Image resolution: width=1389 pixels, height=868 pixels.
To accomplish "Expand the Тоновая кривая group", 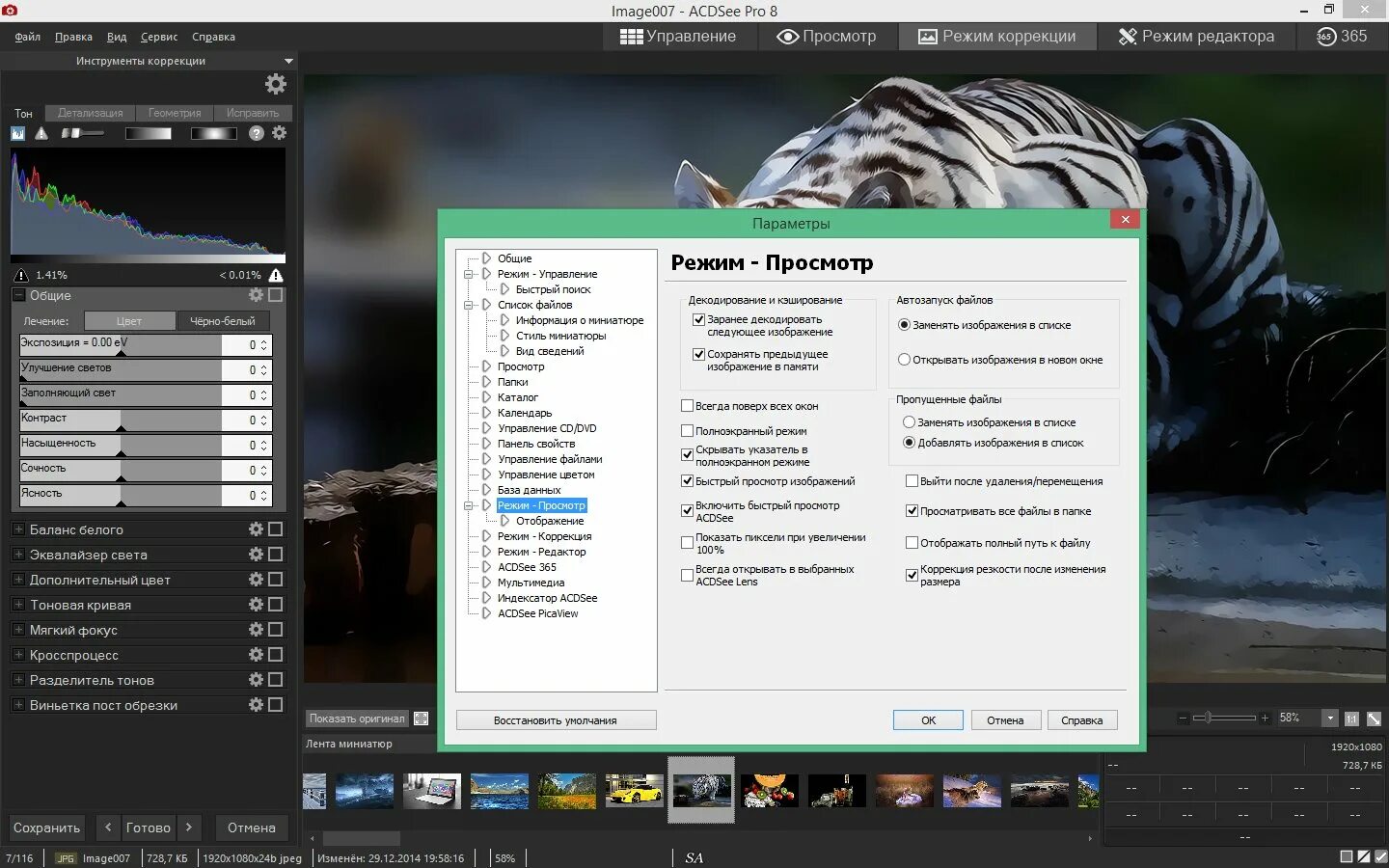I will (x=18, y=604).
